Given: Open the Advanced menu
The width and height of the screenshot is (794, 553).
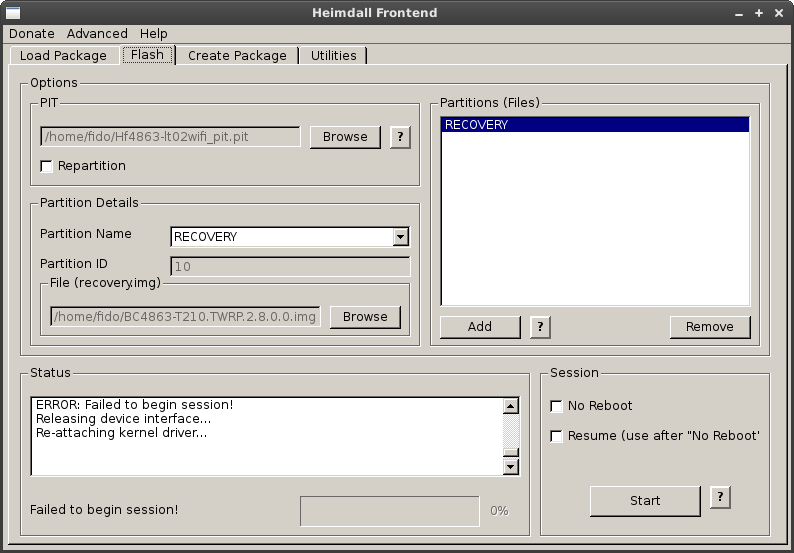Looking at the screenshot, I should pos(97,34).
